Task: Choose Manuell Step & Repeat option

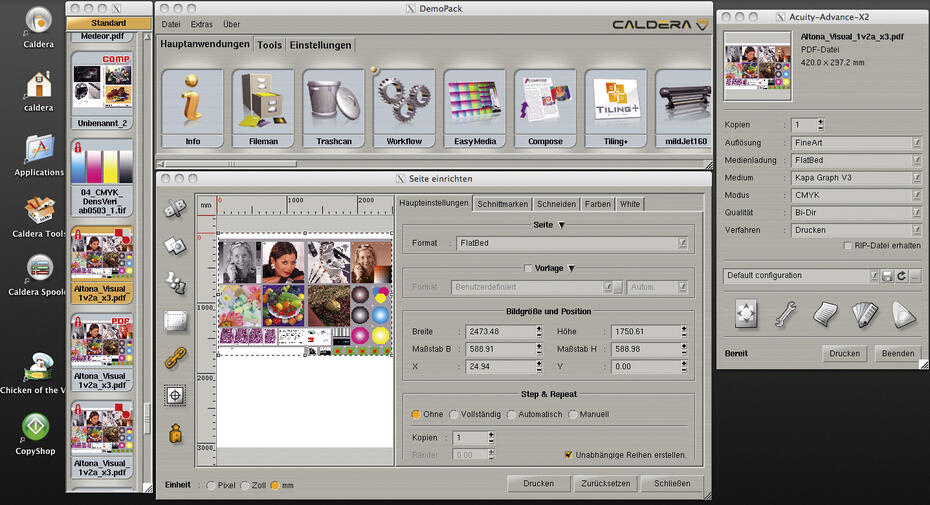Action: pyautogui.click(x=572, y=414)
